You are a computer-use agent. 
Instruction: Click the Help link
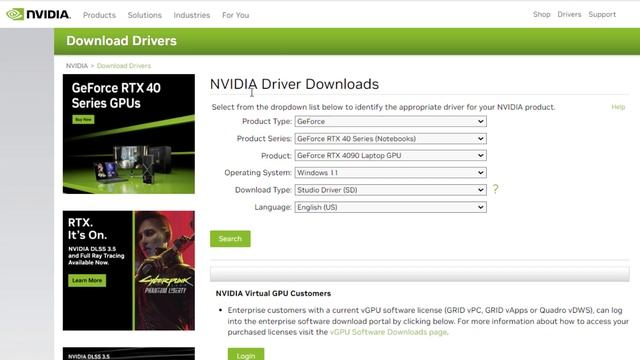[x=618, y=107]
